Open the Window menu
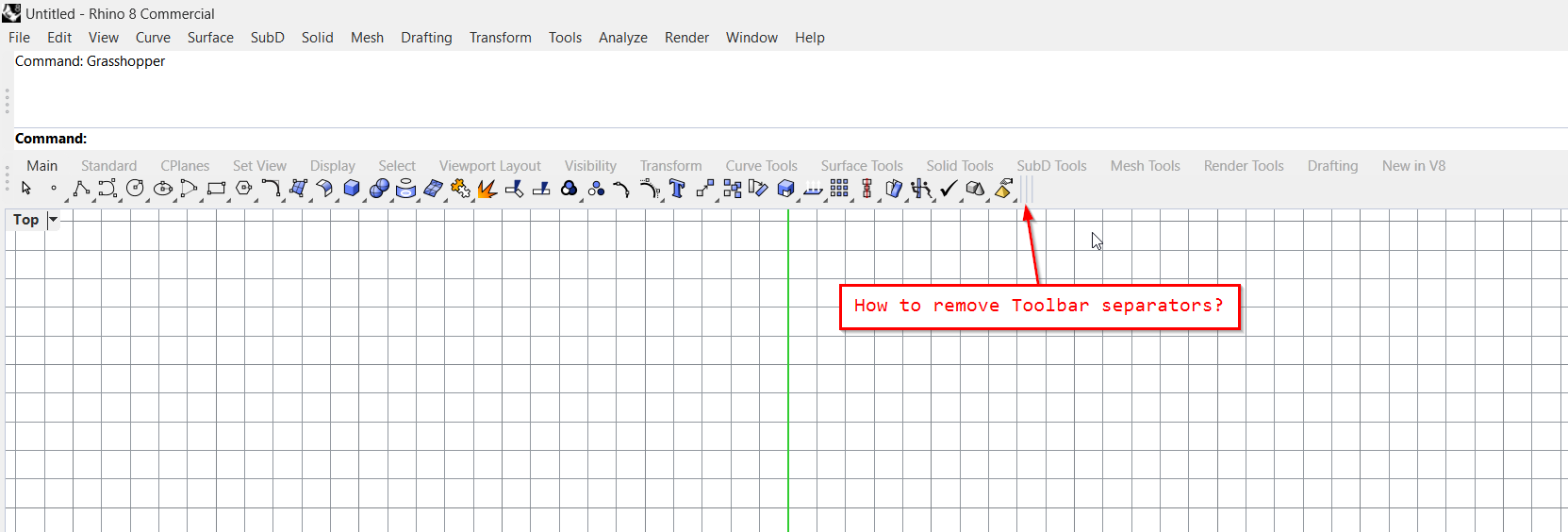 (751, 38)
